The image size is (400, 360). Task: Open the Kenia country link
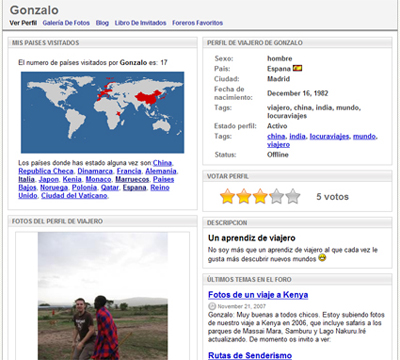coord(72,179)
